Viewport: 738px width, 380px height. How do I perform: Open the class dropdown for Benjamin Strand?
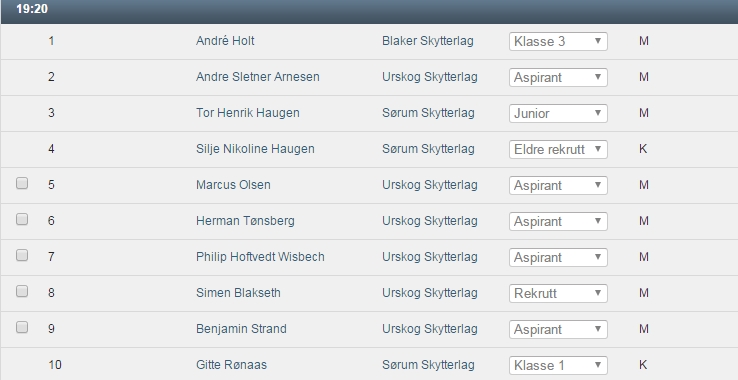click(x=558, y=330)
